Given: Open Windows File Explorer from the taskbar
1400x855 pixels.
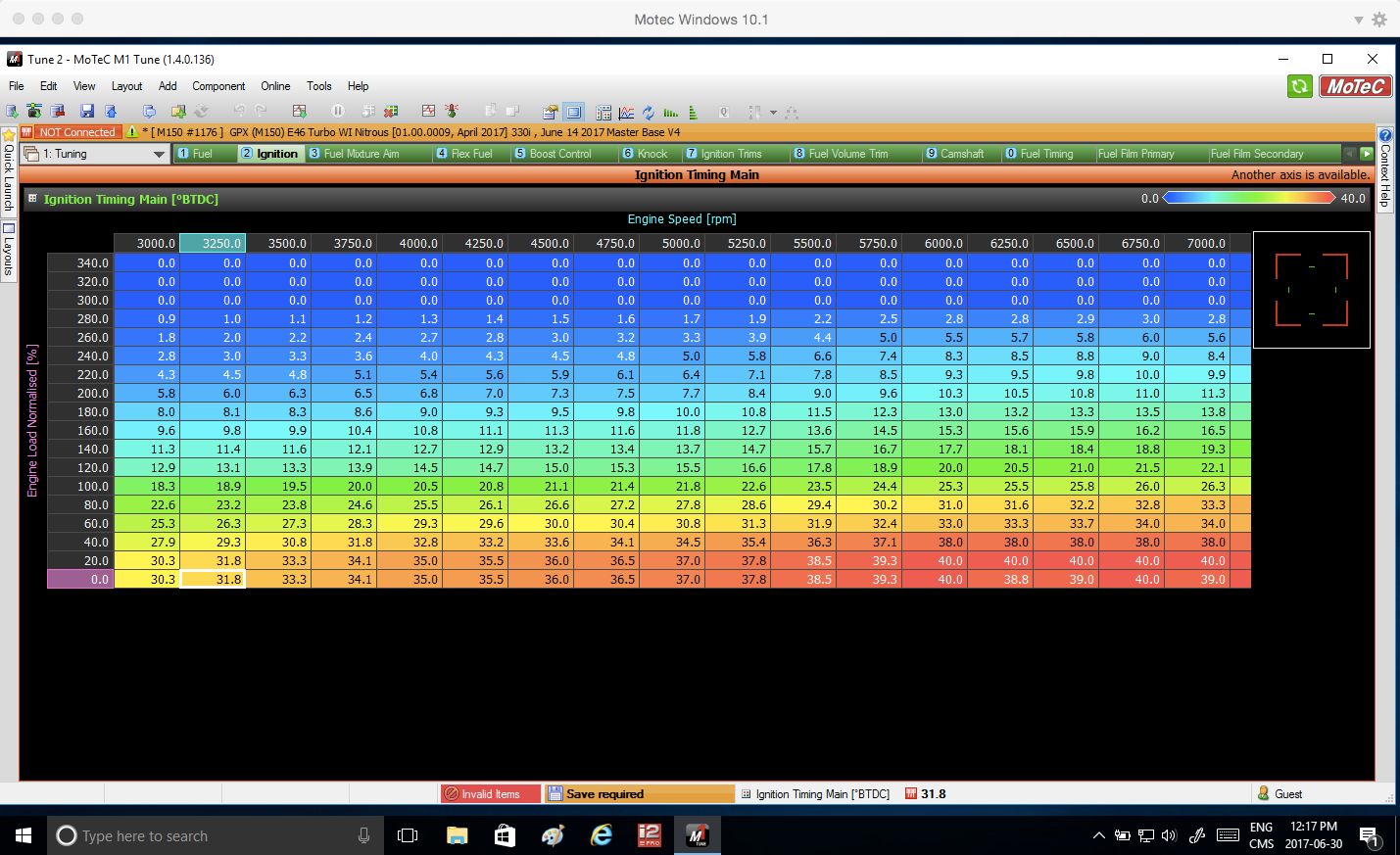Looking at the screenshot, I should 457,835.
